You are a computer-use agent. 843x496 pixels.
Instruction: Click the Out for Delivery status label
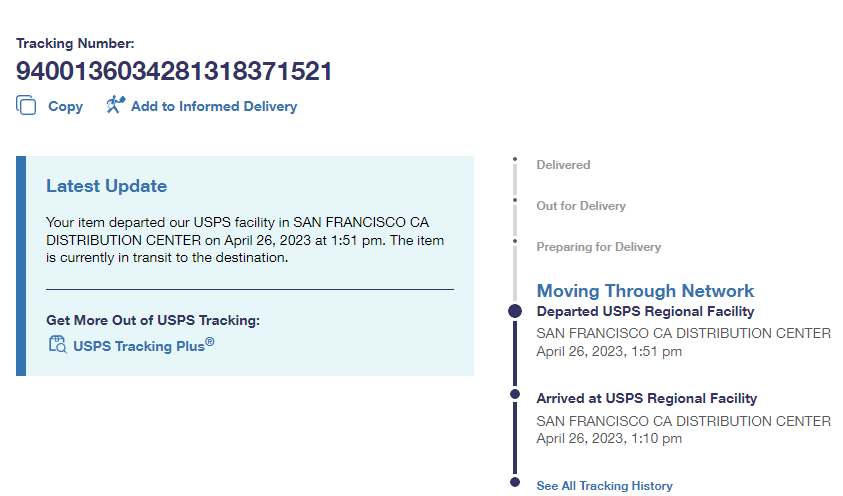(581, 206)
